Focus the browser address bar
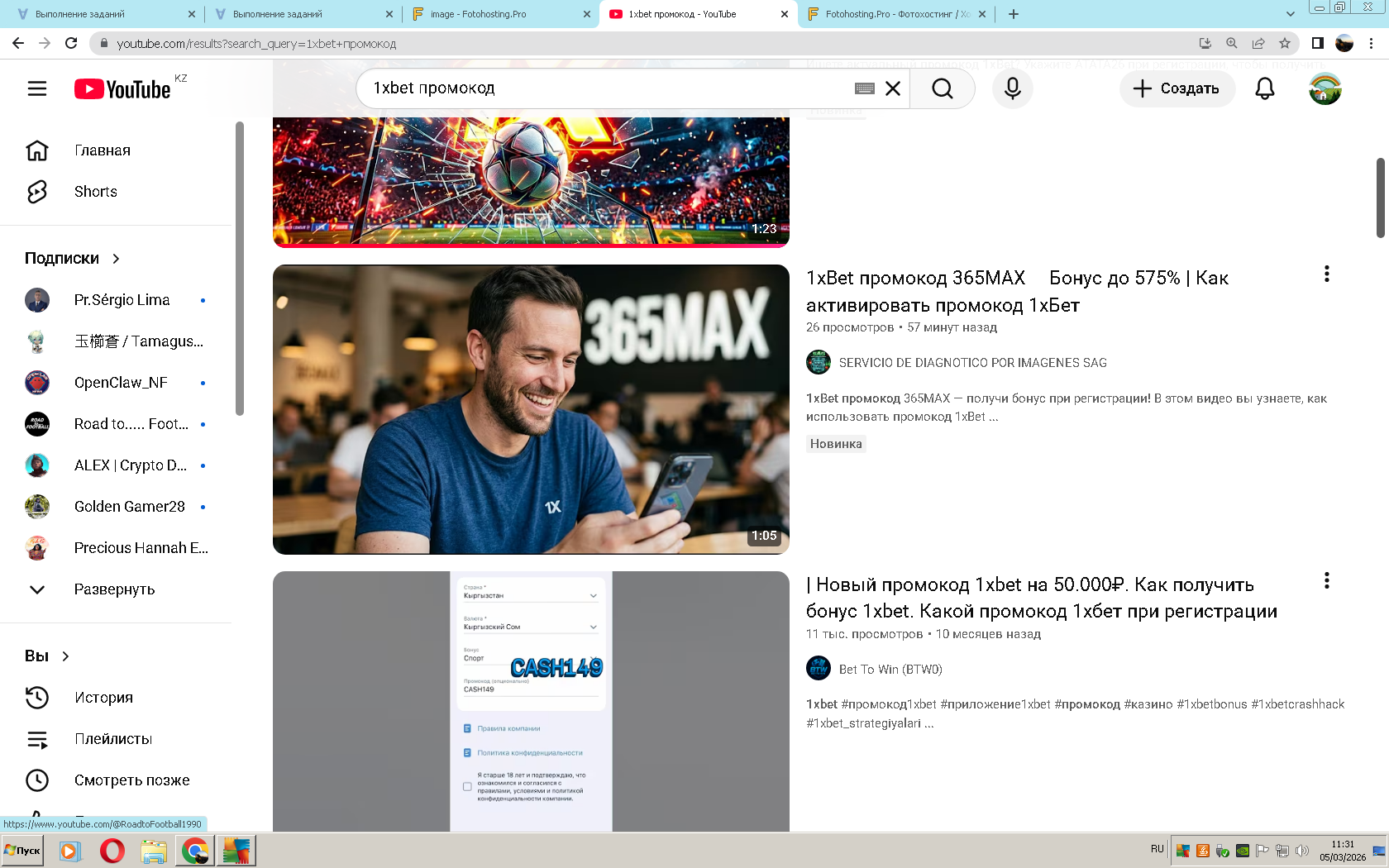This screenshot has width=1389, height=868. 645,43
